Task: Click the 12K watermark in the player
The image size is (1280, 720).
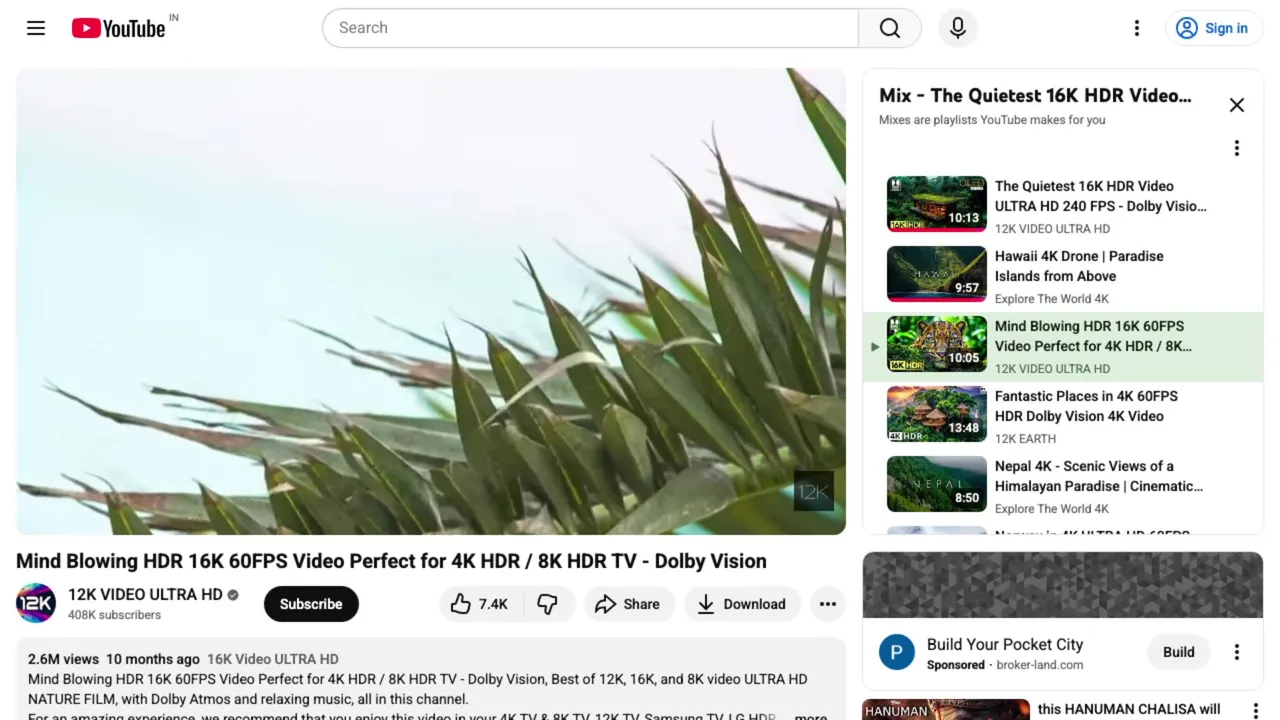Action: pyautogui.click(x=813, y=491)
